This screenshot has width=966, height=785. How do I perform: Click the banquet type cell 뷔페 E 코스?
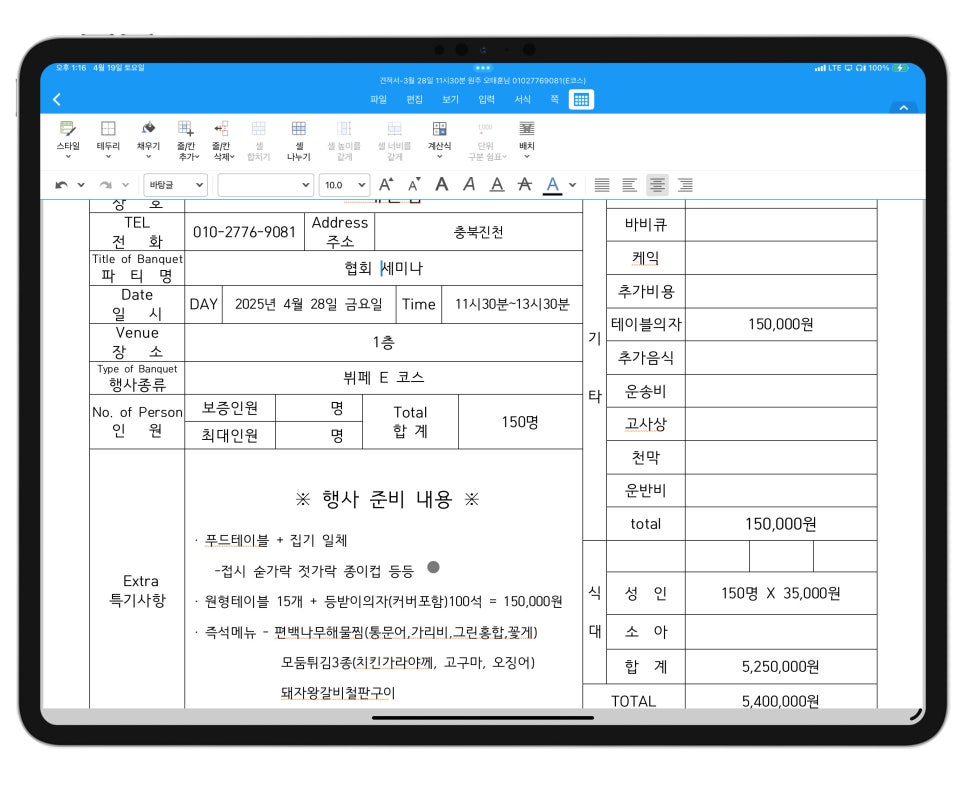[x=383, y=378]
